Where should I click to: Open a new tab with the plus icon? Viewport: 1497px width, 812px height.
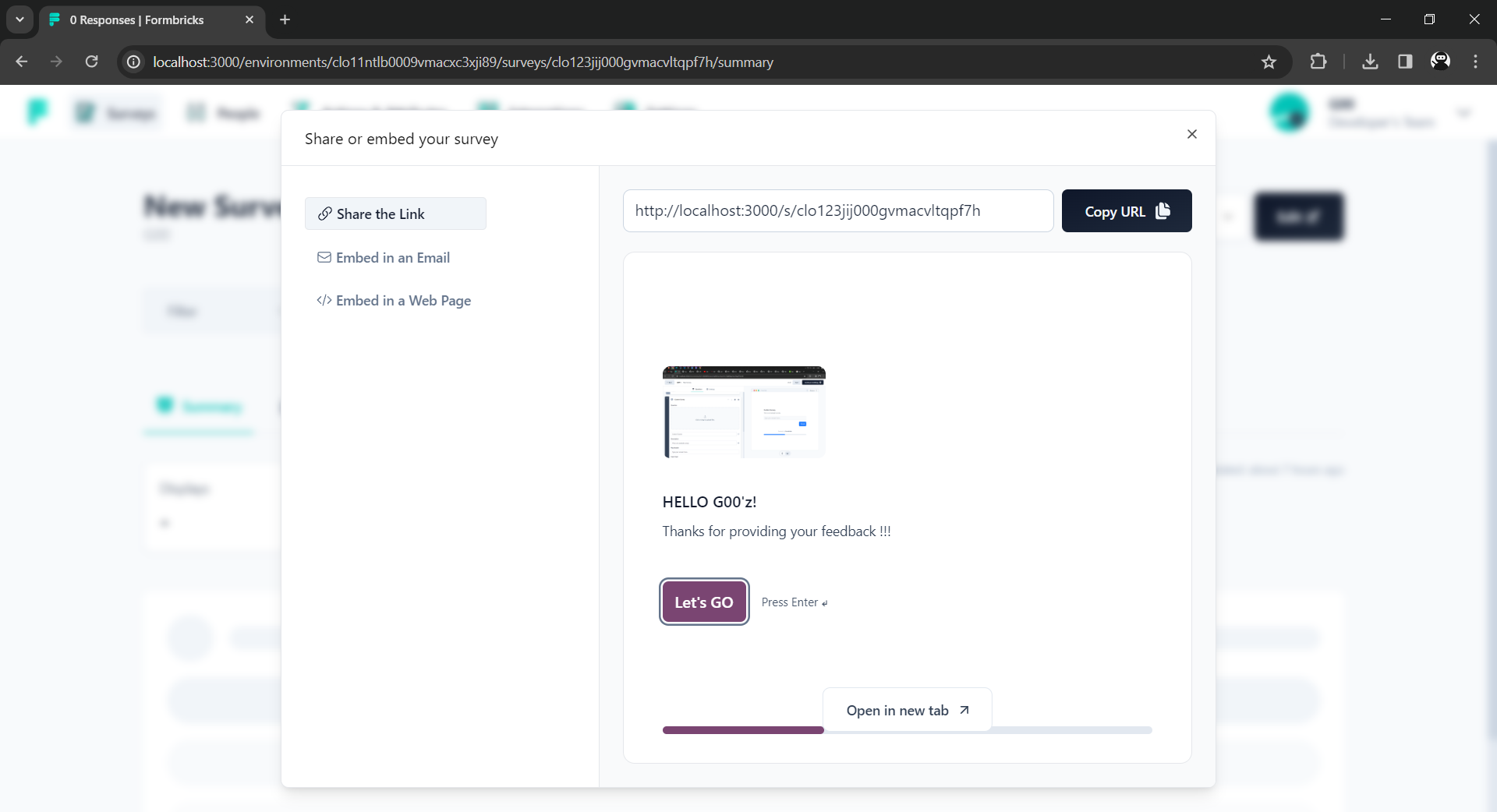284,19
